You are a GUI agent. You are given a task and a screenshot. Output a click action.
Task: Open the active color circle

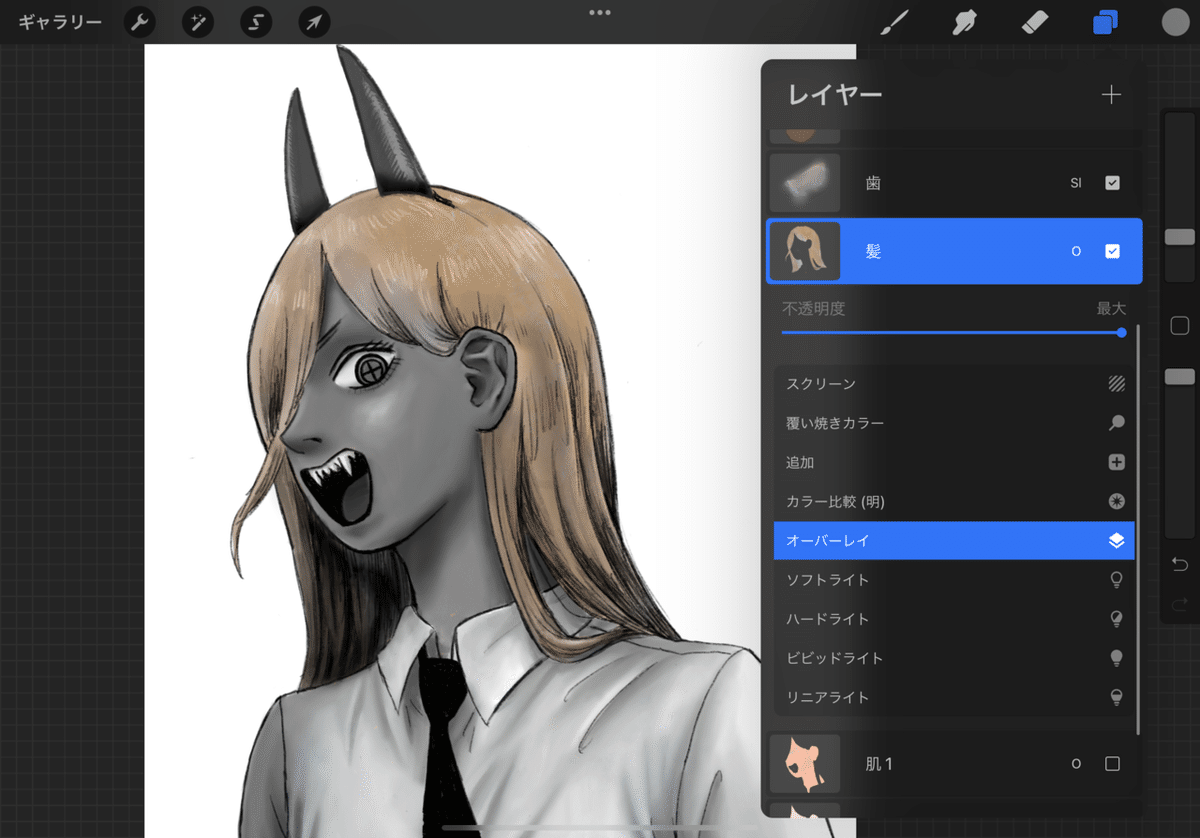coord(1175,22)
